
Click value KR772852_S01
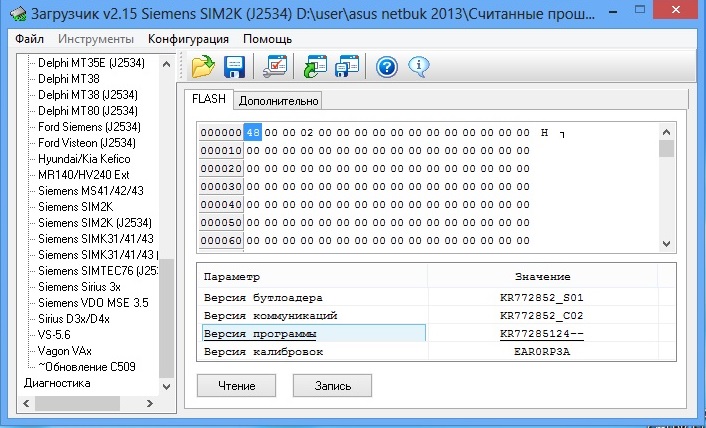pyautogui.click(x=542, y=297)
